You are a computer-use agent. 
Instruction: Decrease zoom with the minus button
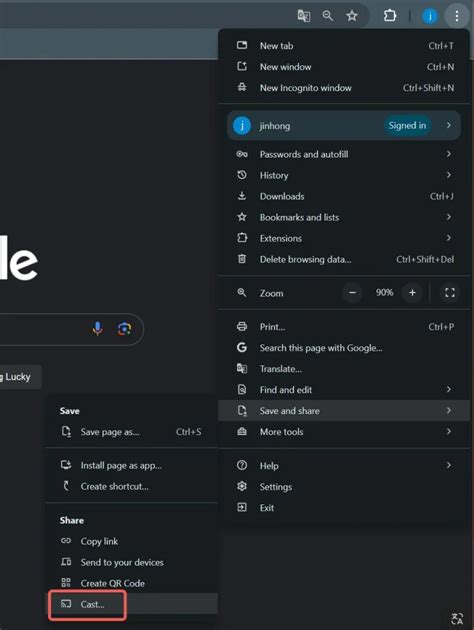[352, 292]
